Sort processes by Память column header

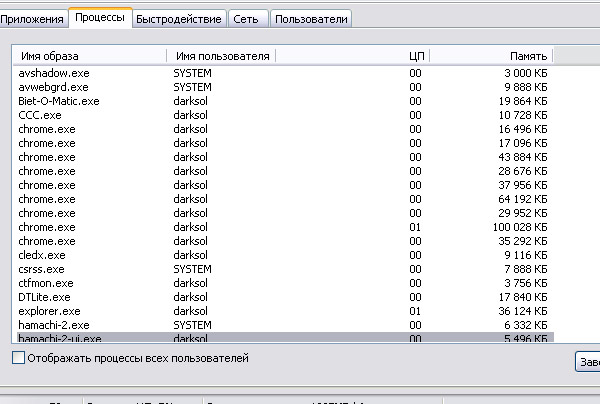(x=491, y=56)
